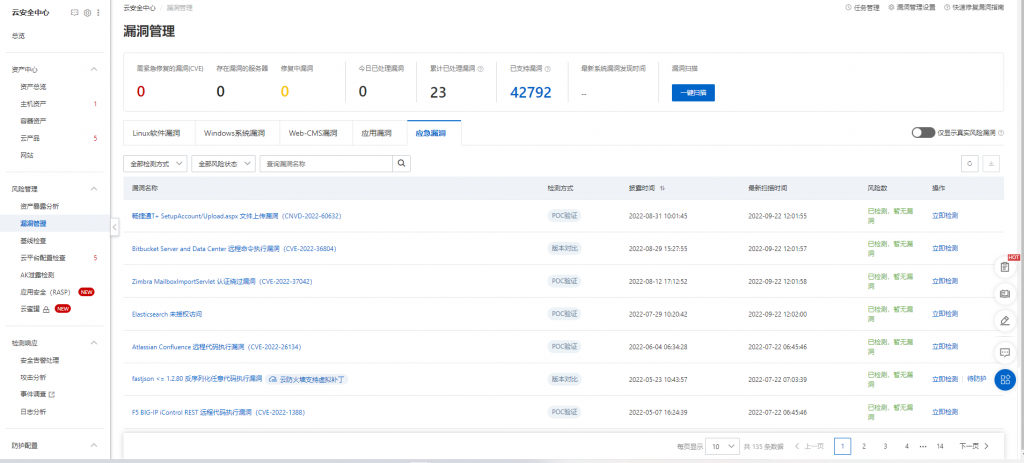Click help icon beside 仅显示真实风险漏洞
The height and width of the screenshot is (463, 1024).
pos(1000,133)
